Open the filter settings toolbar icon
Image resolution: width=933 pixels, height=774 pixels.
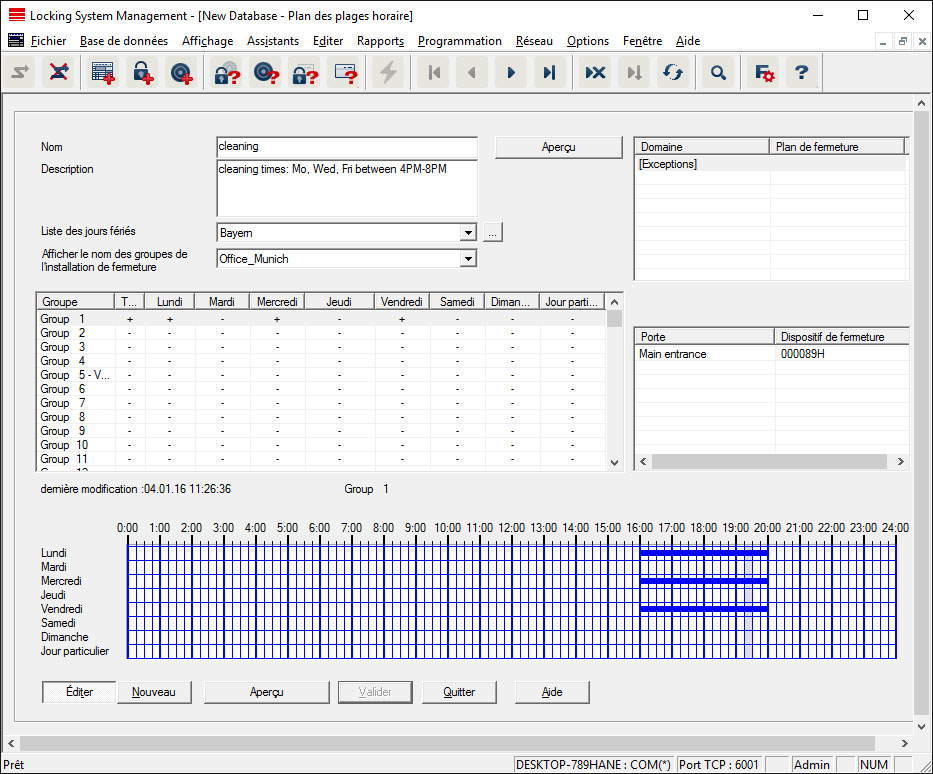click(764, 73)
